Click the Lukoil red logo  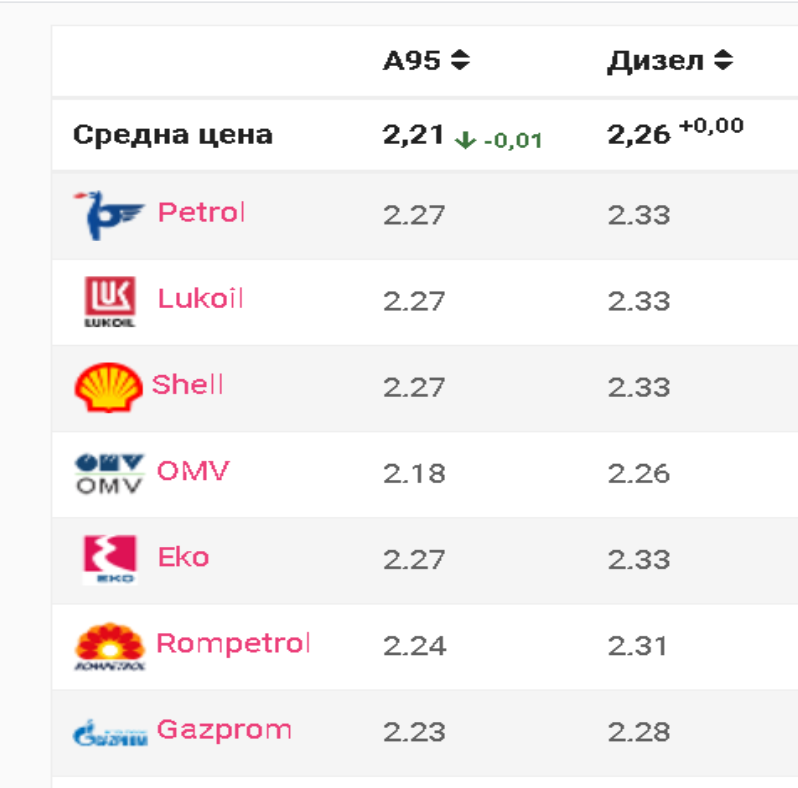[x=110, y=301]
